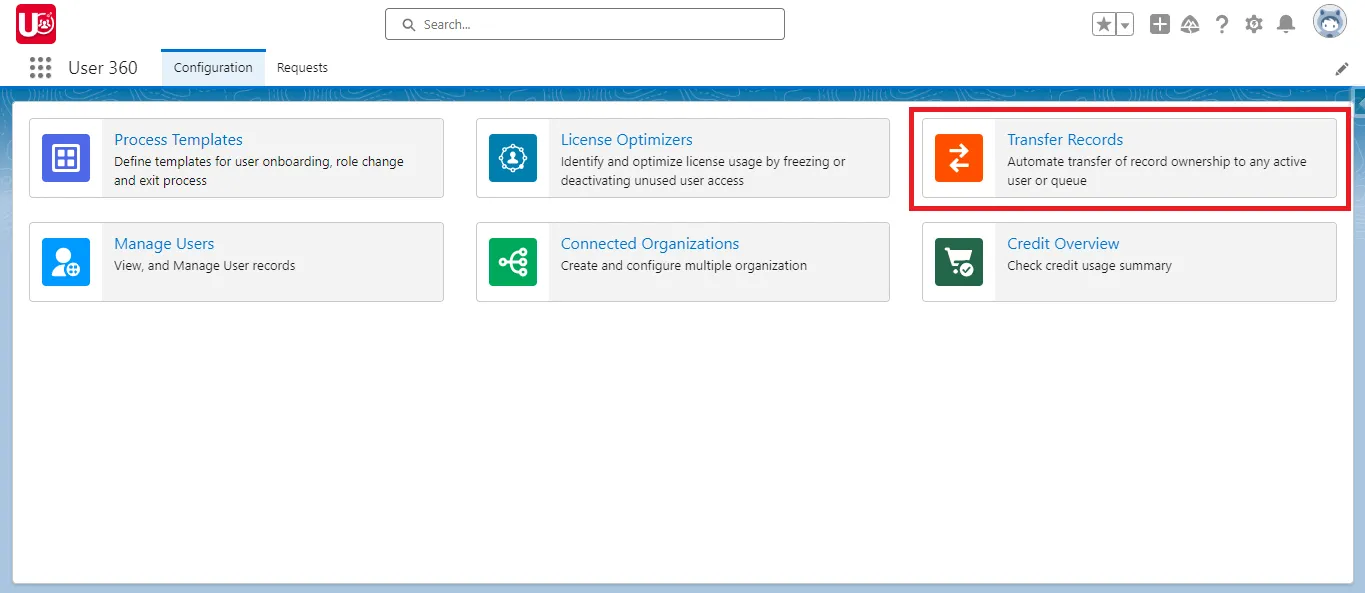The height and width of the screenshot is (593, 1365).
Task: Select the Process Templates tile icon
Action: [x=66, y=158]
